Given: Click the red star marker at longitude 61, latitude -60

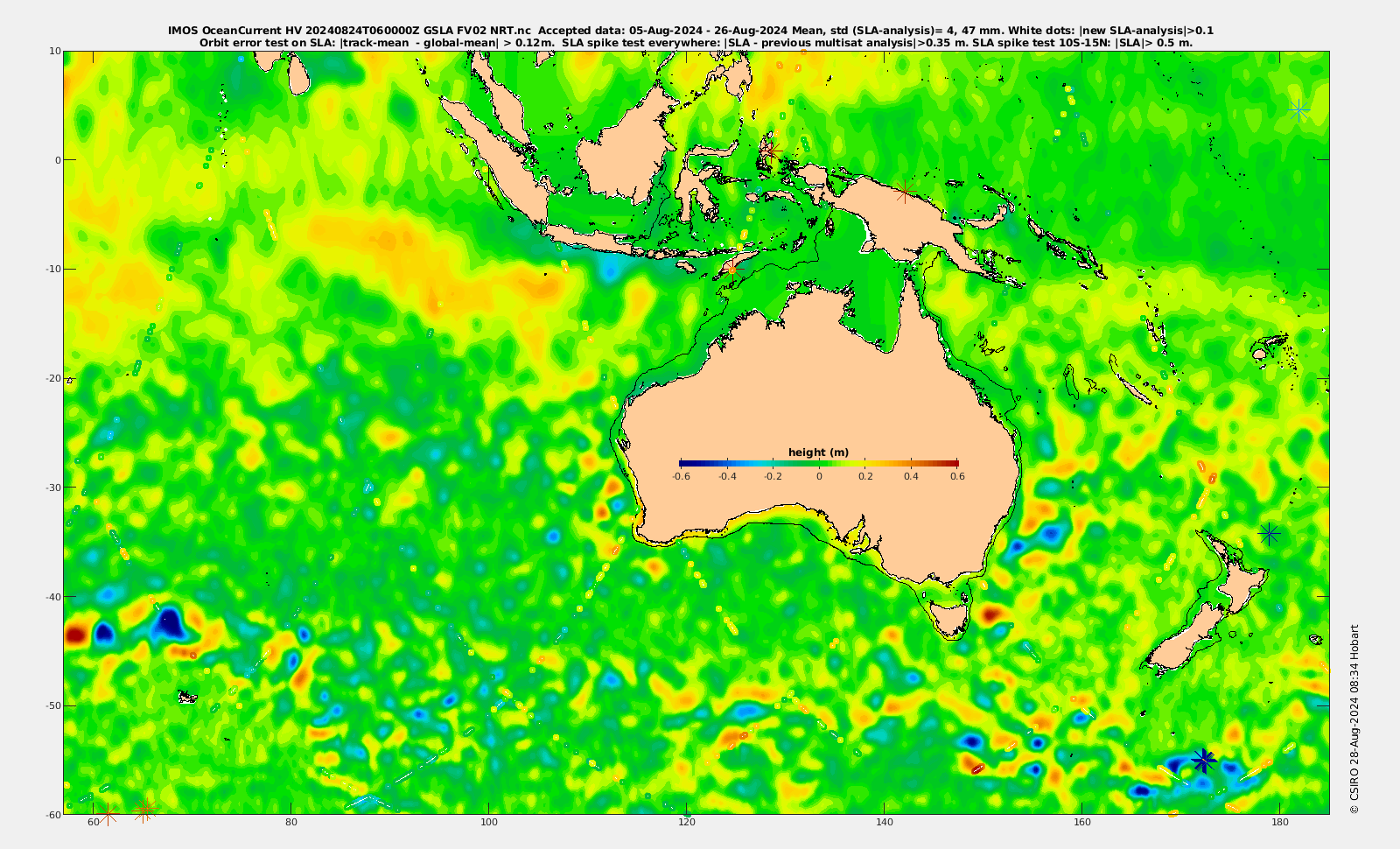Looking at the screenshot, I should (x=107, y=813).
